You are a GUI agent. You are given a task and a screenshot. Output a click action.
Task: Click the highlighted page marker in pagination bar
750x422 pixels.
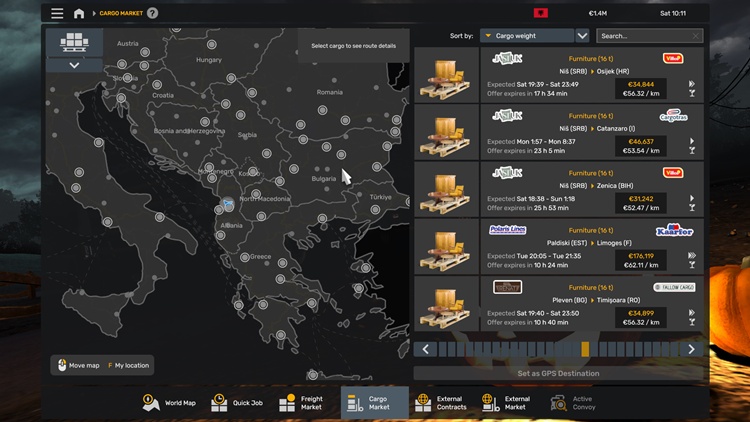coord(585,349)
